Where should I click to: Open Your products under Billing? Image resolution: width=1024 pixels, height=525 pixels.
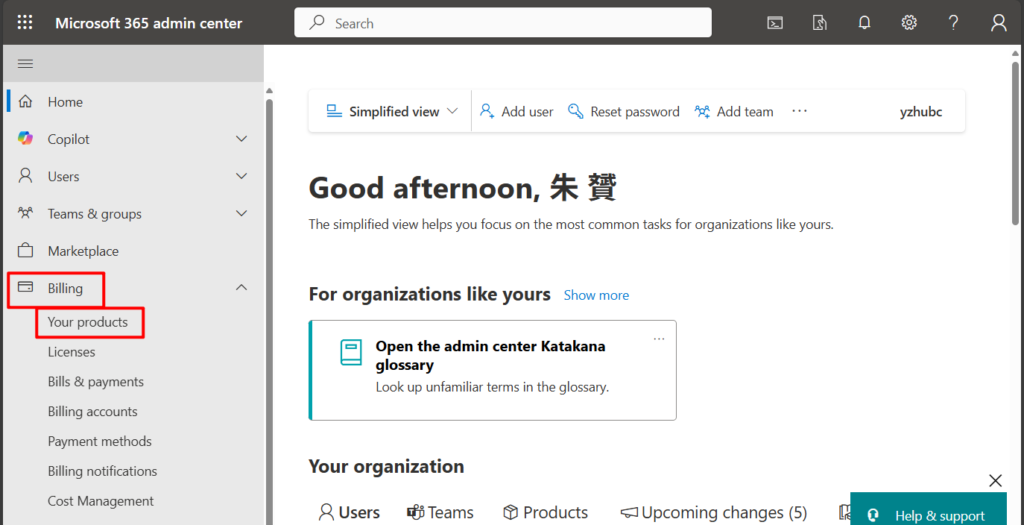[x=88, y=322]
